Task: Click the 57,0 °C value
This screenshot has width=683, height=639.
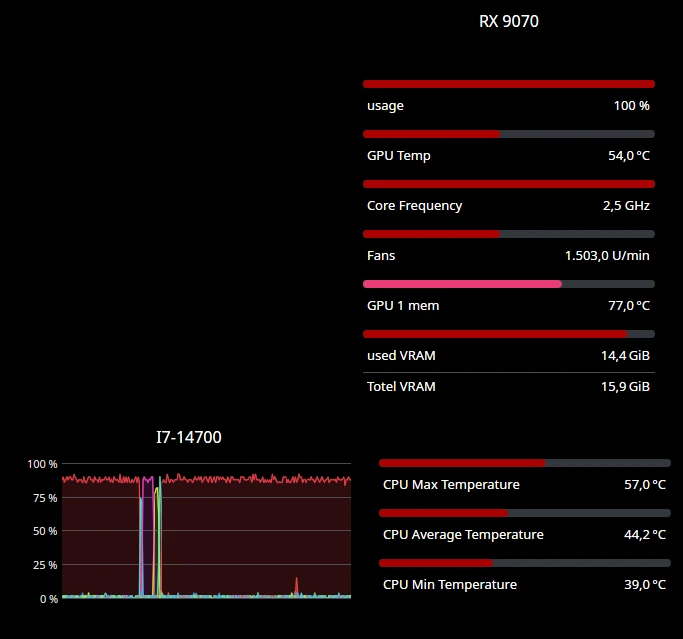Action: point(645,484)
